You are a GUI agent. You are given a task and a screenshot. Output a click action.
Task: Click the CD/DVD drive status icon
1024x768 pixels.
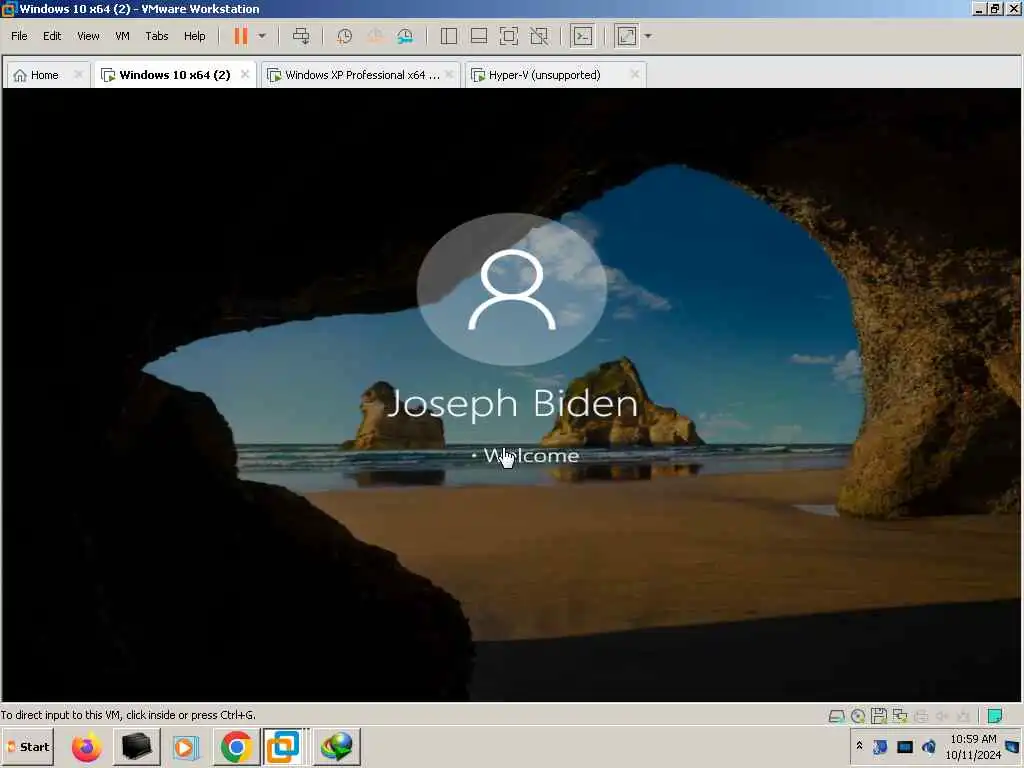(858, 716)
